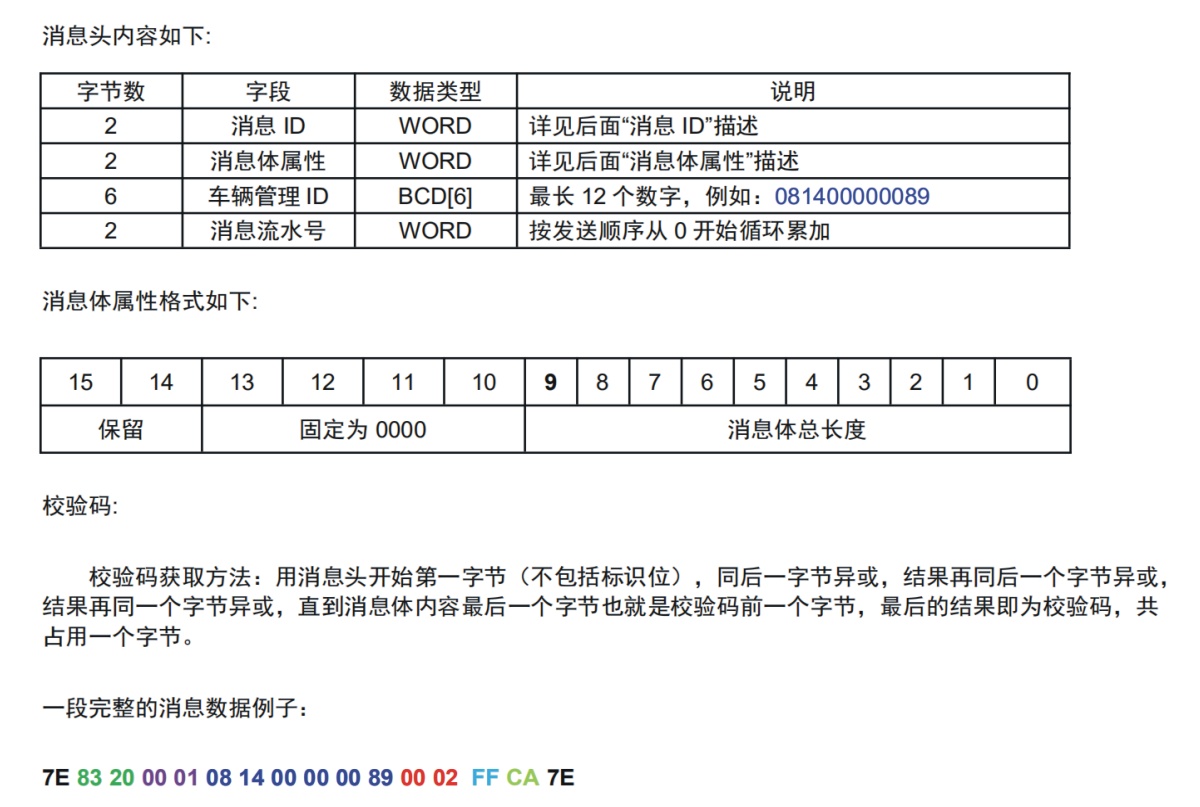Click the "保留" cell
Viewport: 1200px width, 807px height.
(121, 430)
